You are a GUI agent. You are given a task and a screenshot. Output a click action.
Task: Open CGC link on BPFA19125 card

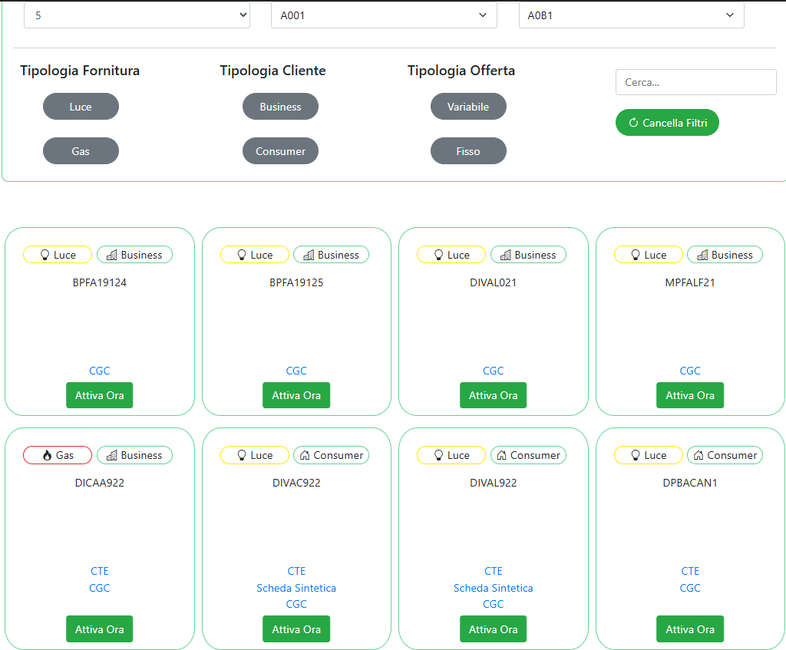click(x=296, y=371)
